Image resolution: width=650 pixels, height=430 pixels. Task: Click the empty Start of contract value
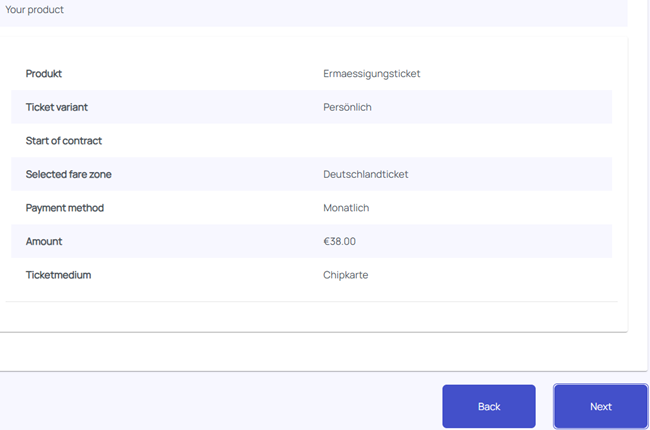(400, 141)
